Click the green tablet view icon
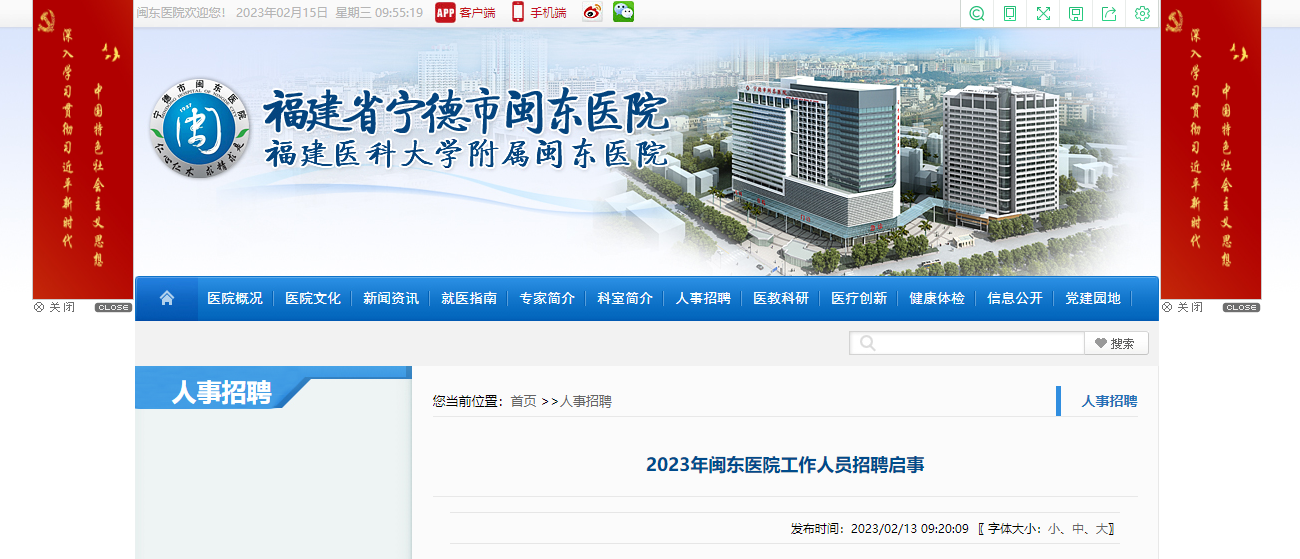Screen dimensions: 1300x559 tap(1010, 13)
